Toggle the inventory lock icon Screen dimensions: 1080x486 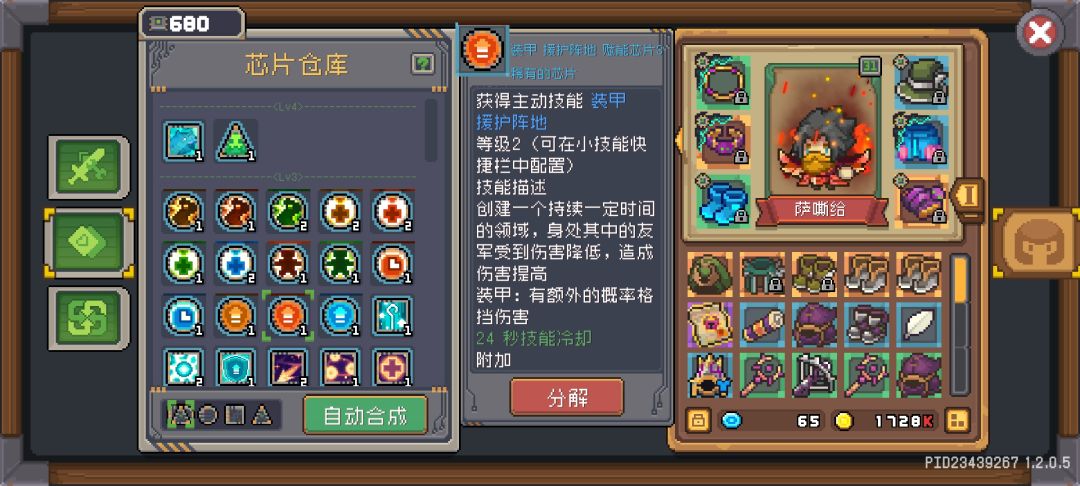tap(698, 419)
